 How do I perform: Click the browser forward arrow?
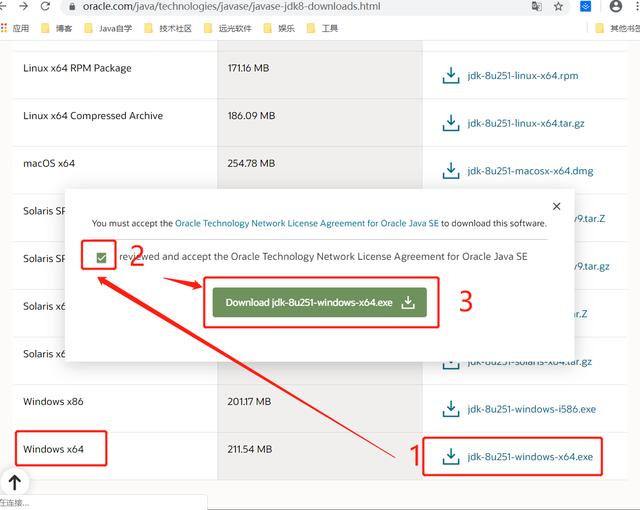24,6
